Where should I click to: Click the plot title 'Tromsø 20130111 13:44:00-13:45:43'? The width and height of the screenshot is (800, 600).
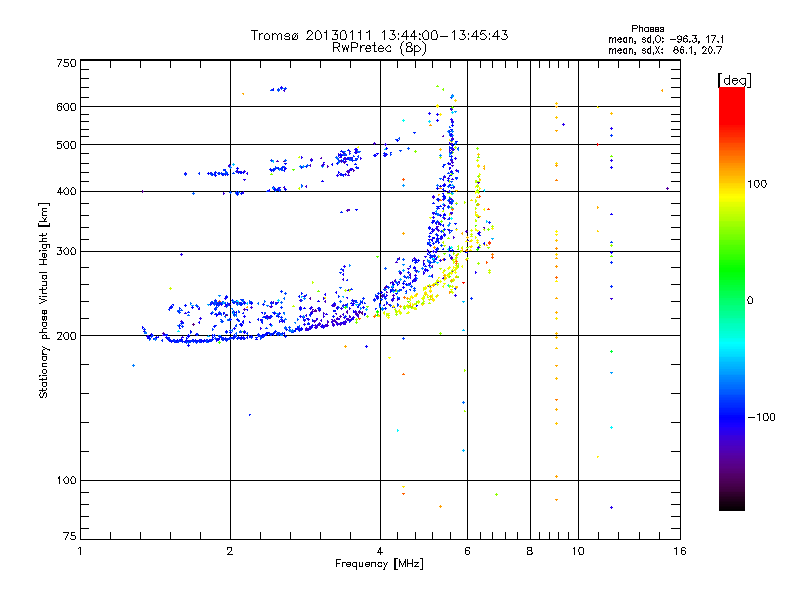379,35
